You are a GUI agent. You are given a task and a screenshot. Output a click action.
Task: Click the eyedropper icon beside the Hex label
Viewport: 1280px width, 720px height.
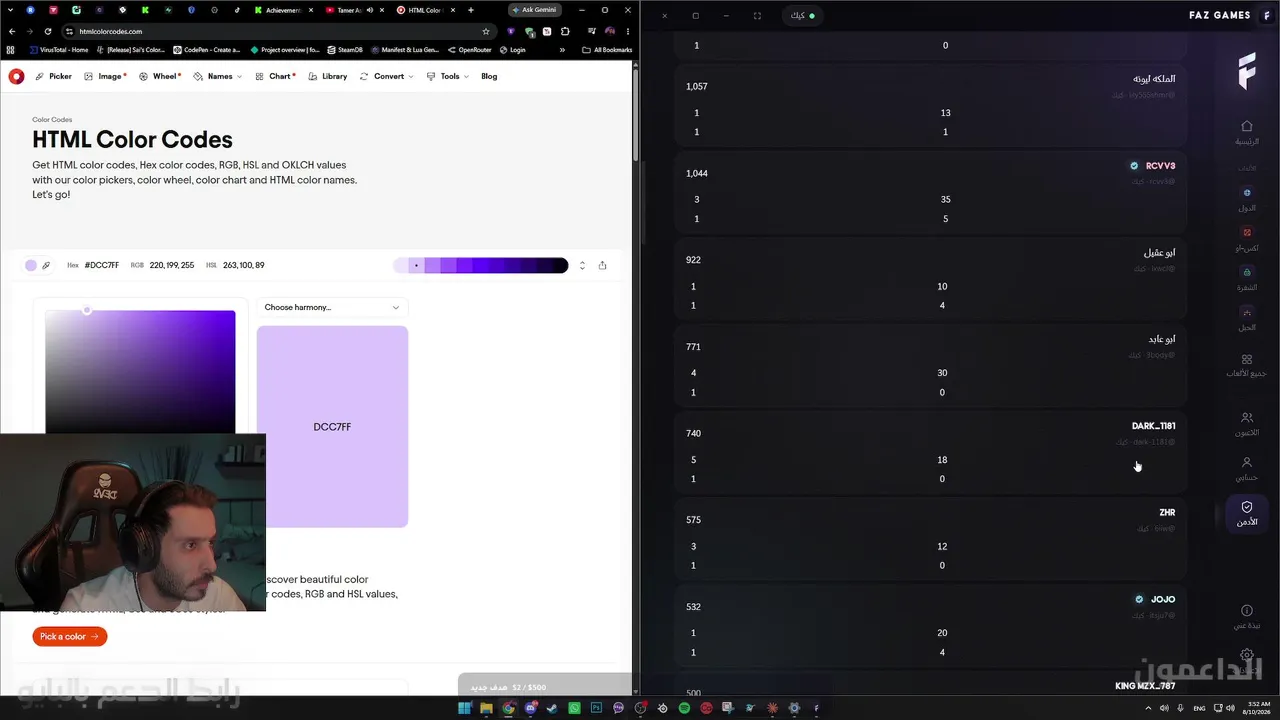46,265
